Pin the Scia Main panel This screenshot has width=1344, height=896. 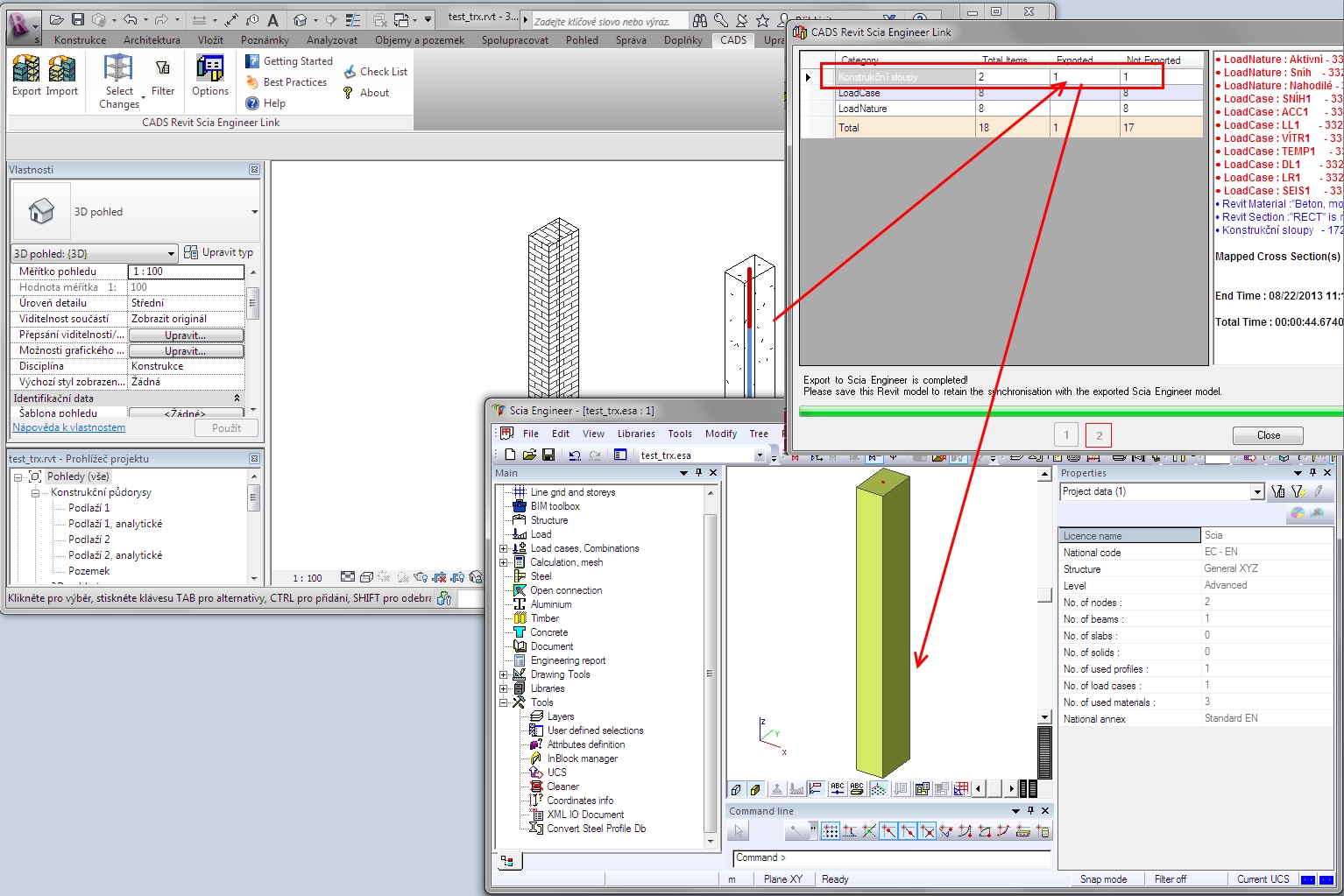pyautogui.click(x=698, y=473)
